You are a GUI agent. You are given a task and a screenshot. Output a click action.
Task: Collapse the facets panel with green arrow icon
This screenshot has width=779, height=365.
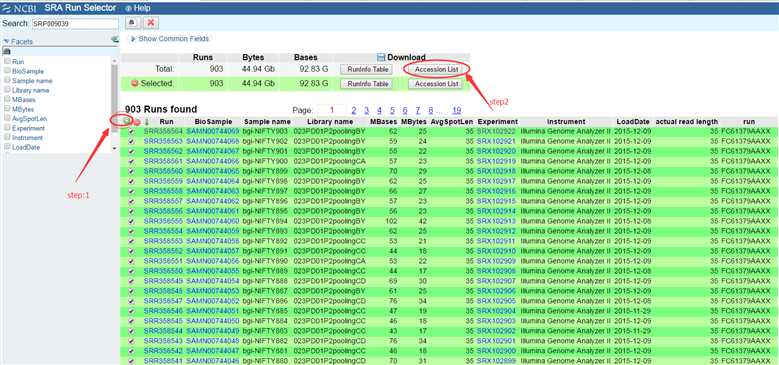pos(115,39)
